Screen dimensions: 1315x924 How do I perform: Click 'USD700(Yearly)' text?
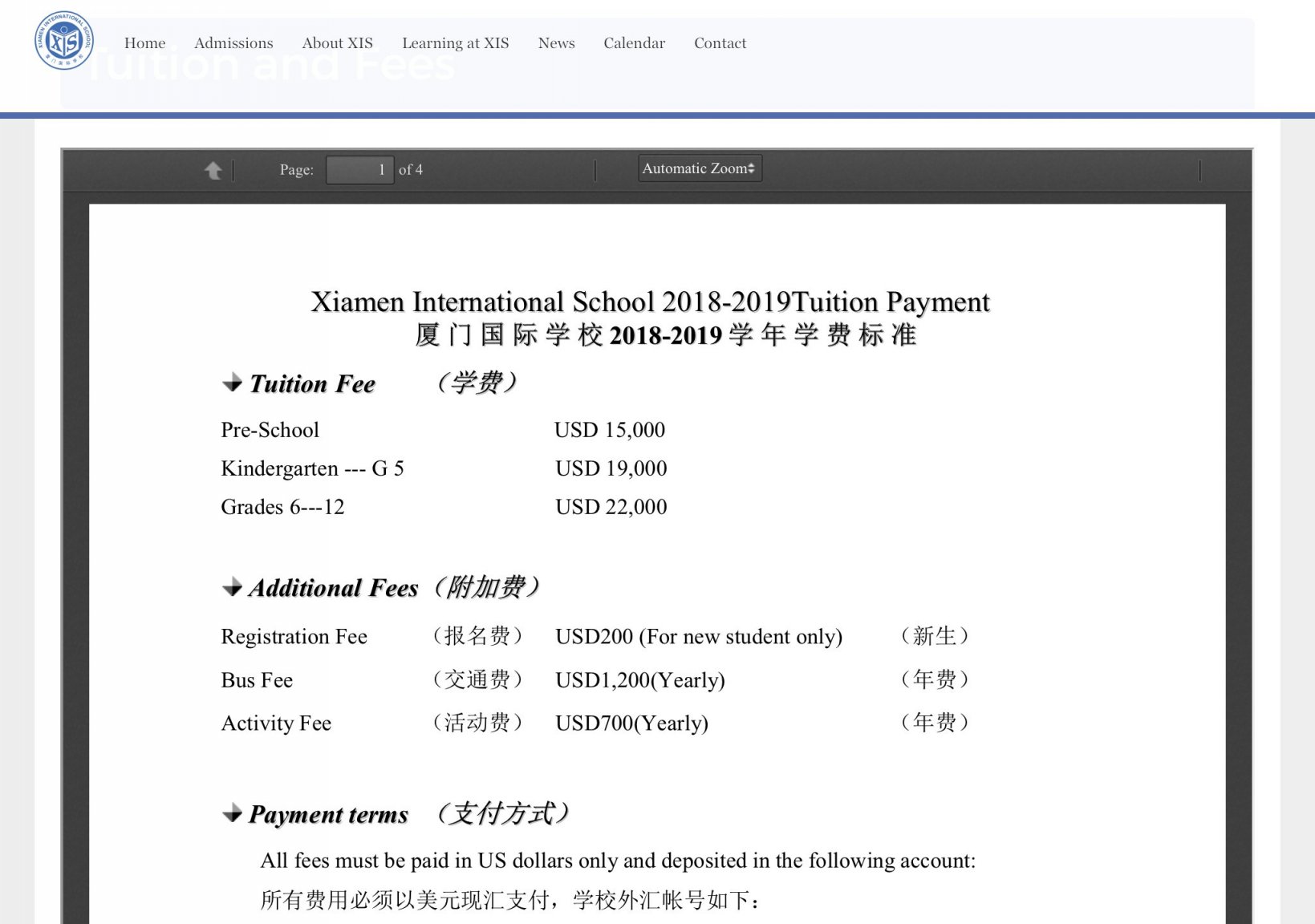coord(632,723)
